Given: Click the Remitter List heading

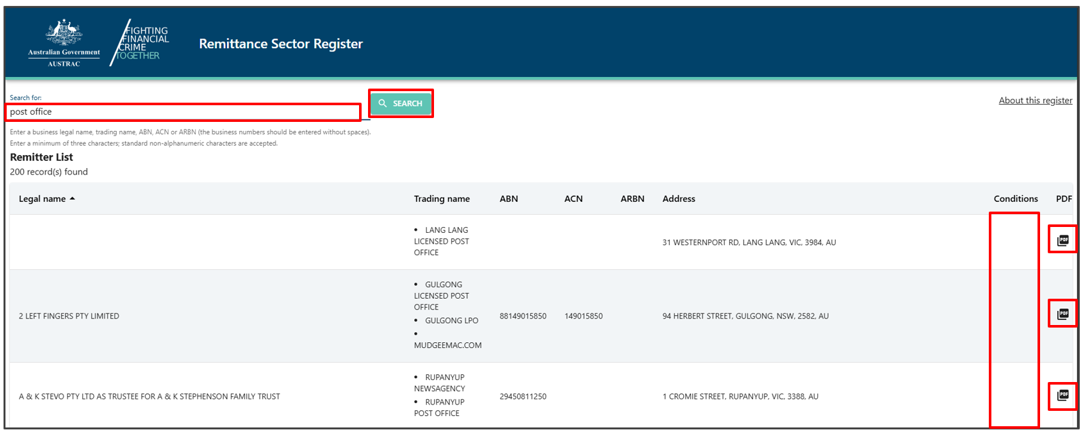Looking at the screenshot, I should (42, 157).
